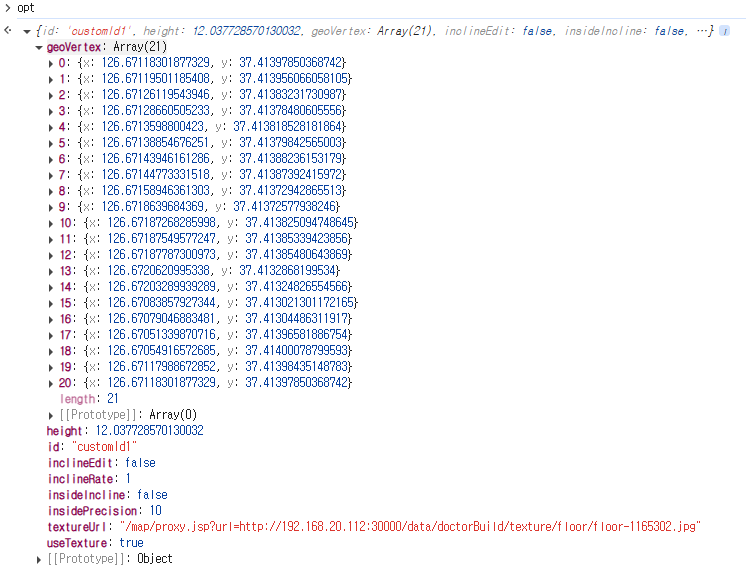Screen dimensions: 746x572
Task: Expand geoVertex item 11
Action: coord(51,240)
